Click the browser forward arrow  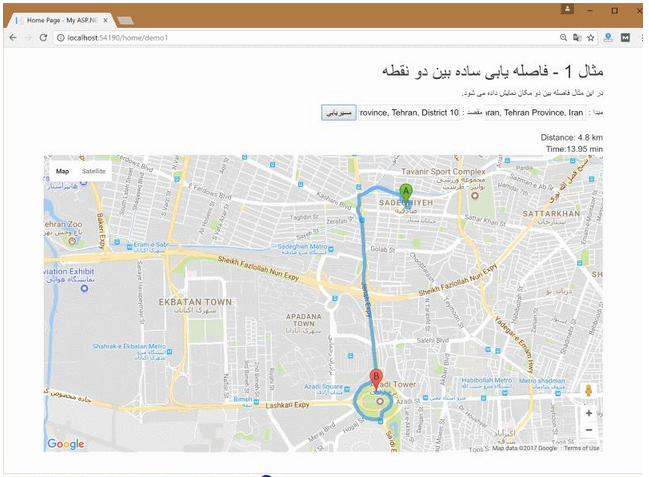[28, 38]
